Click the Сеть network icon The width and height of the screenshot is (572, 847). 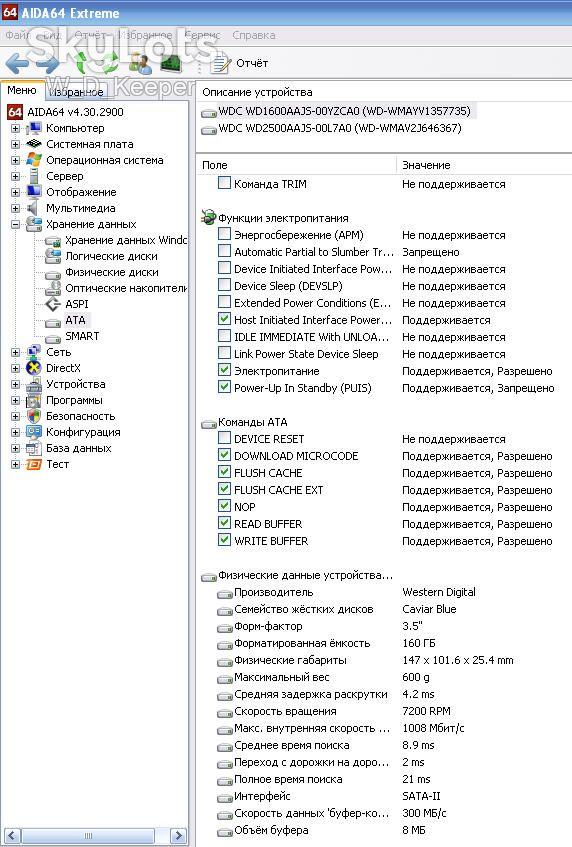34,352
